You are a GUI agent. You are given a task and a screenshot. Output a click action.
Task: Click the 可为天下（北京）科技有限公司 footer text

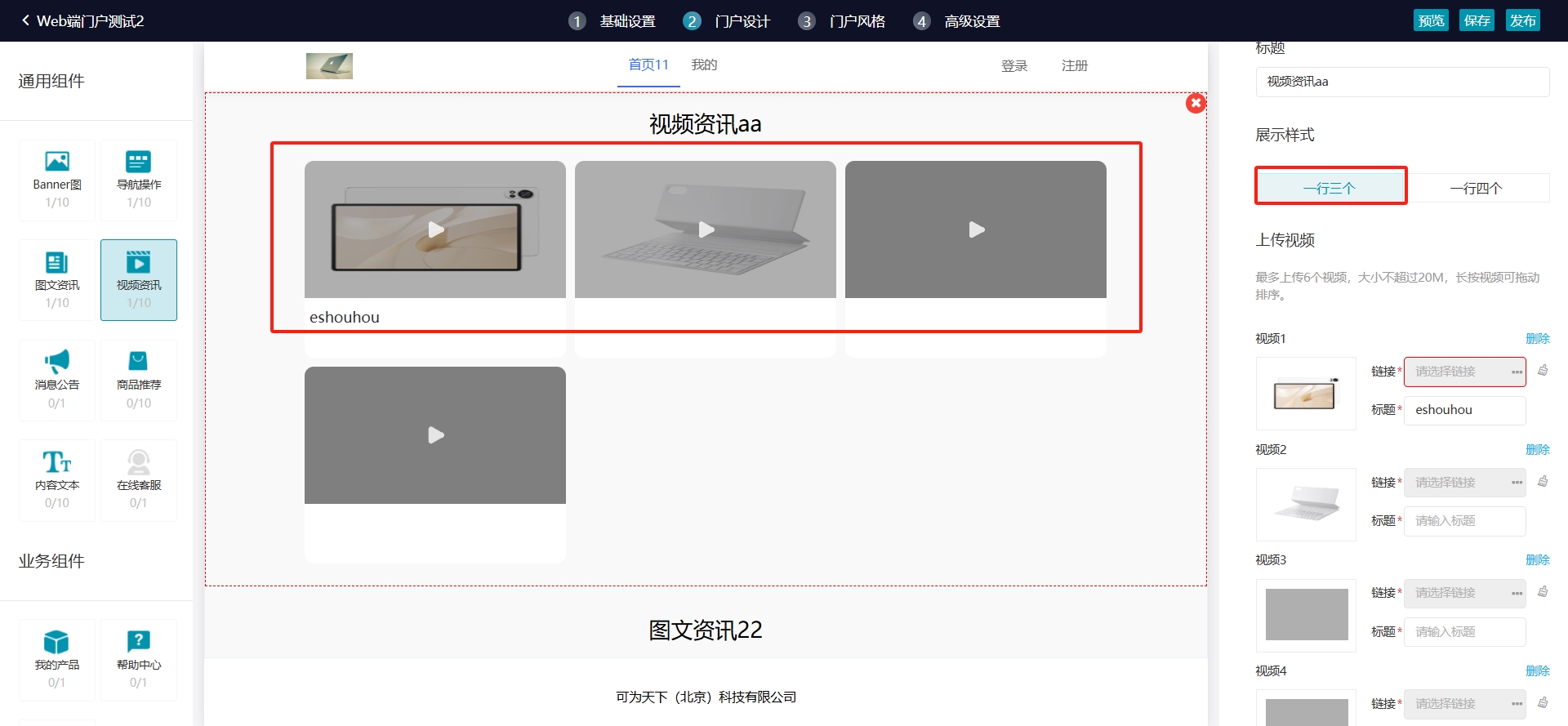706,697
